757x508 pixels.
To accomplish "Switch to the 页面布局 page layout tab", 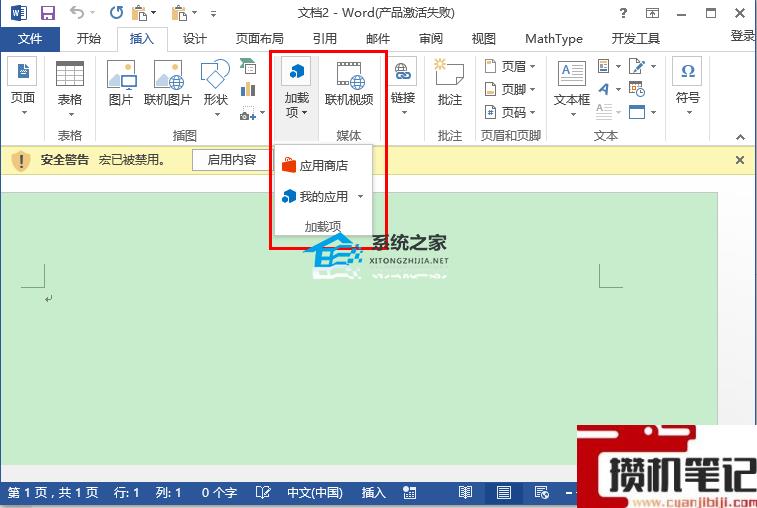I will click(x=260, y=39).
